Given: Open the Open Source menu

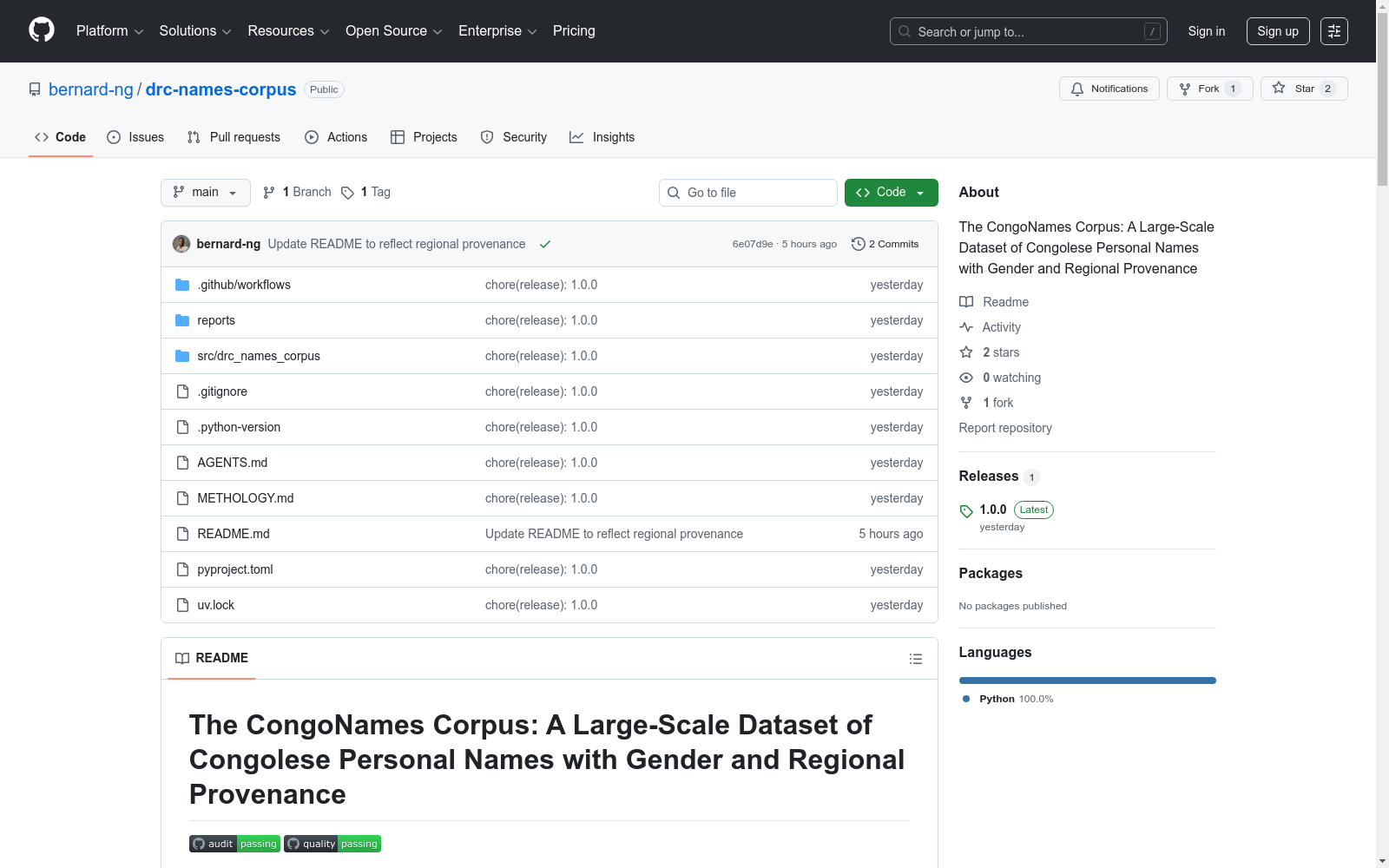Looking at the screenshot, I should 394,31.
